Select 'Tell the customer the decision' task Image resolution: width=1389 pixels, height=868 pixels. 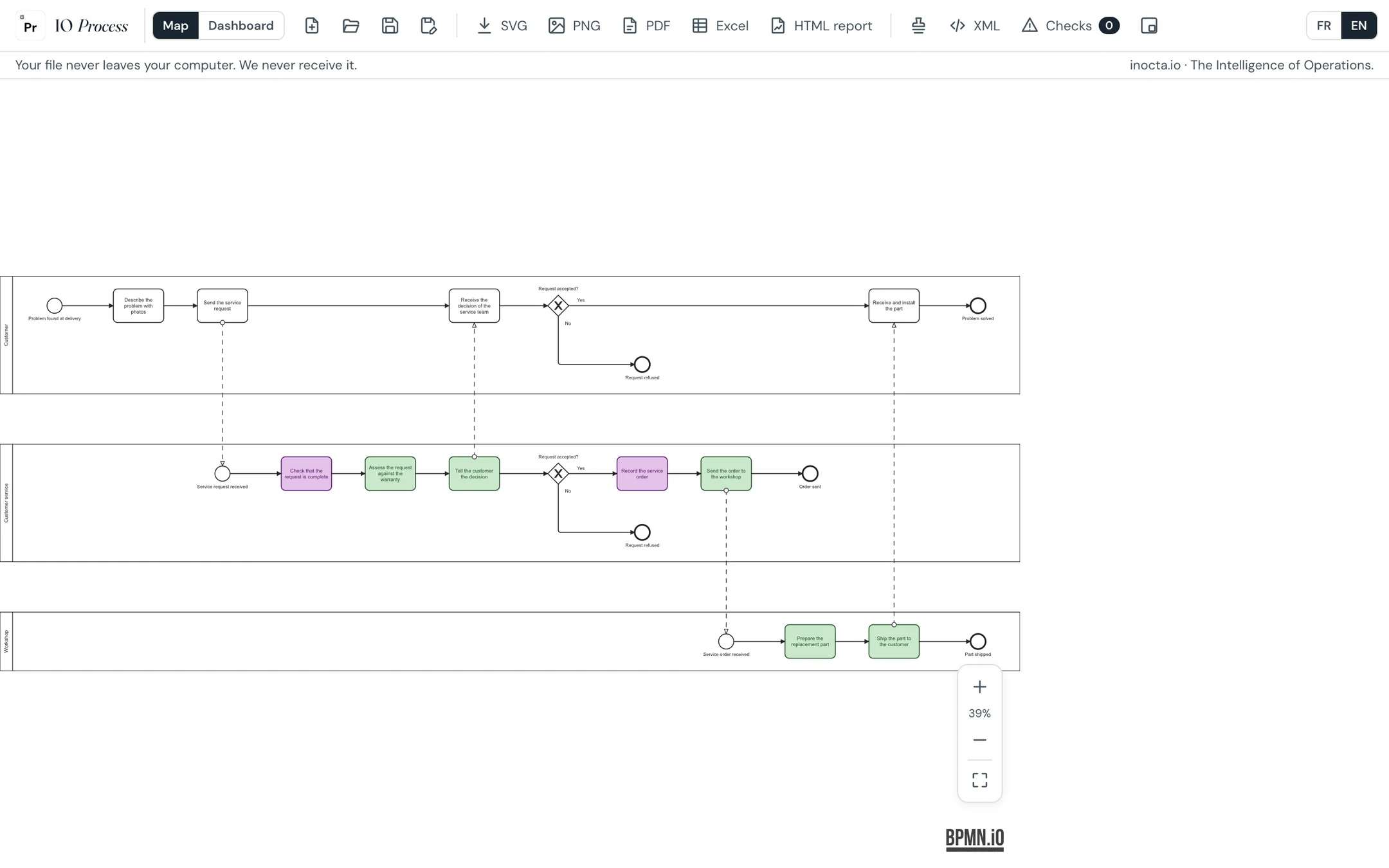pos(474,474)
